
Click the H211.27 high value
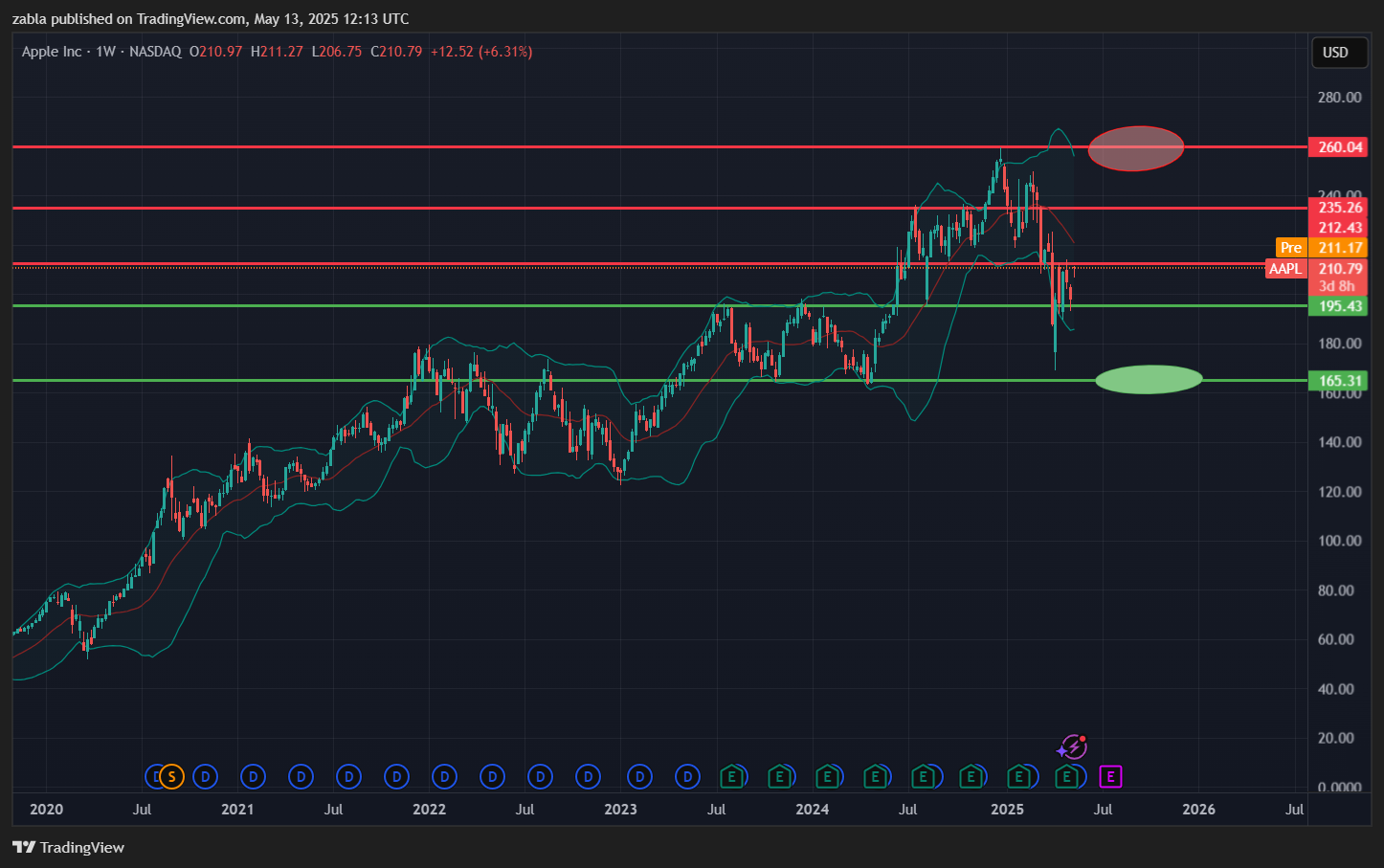[x=277, y=52]
